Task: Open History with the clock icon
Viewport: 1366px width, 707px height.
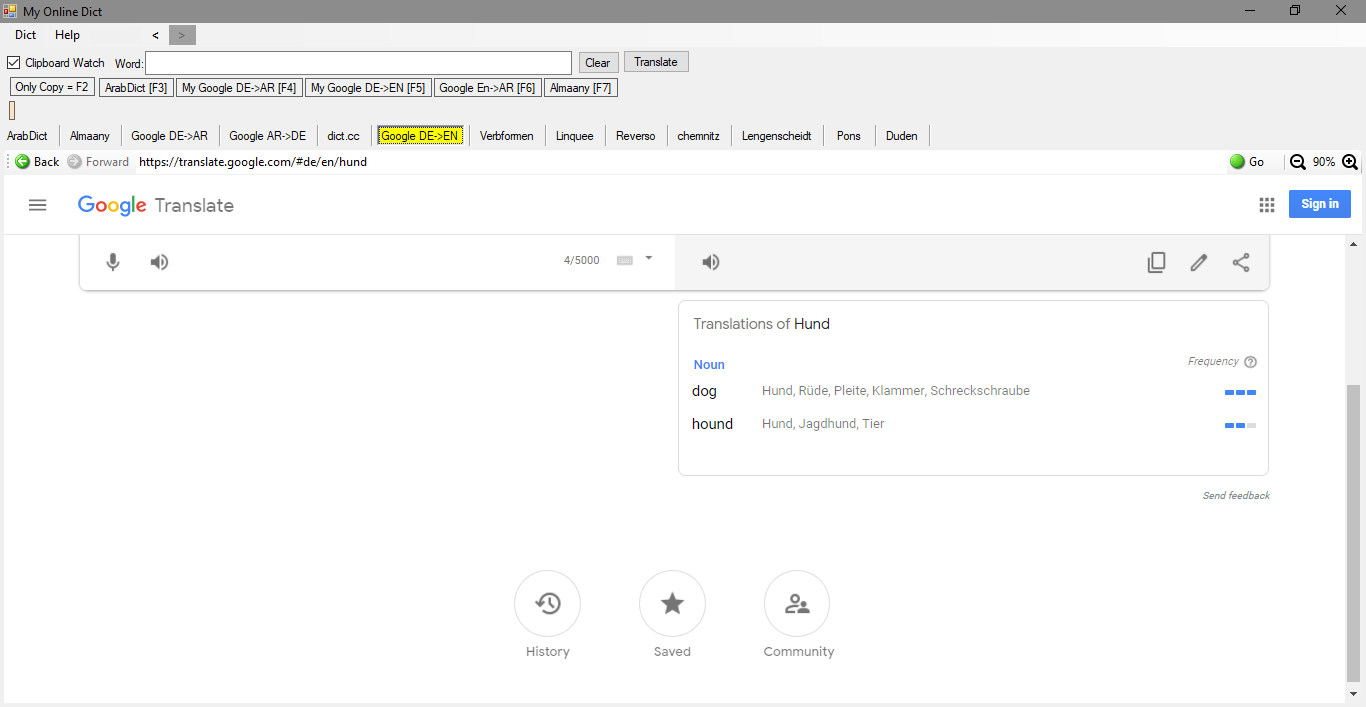Action: [547, 603]
